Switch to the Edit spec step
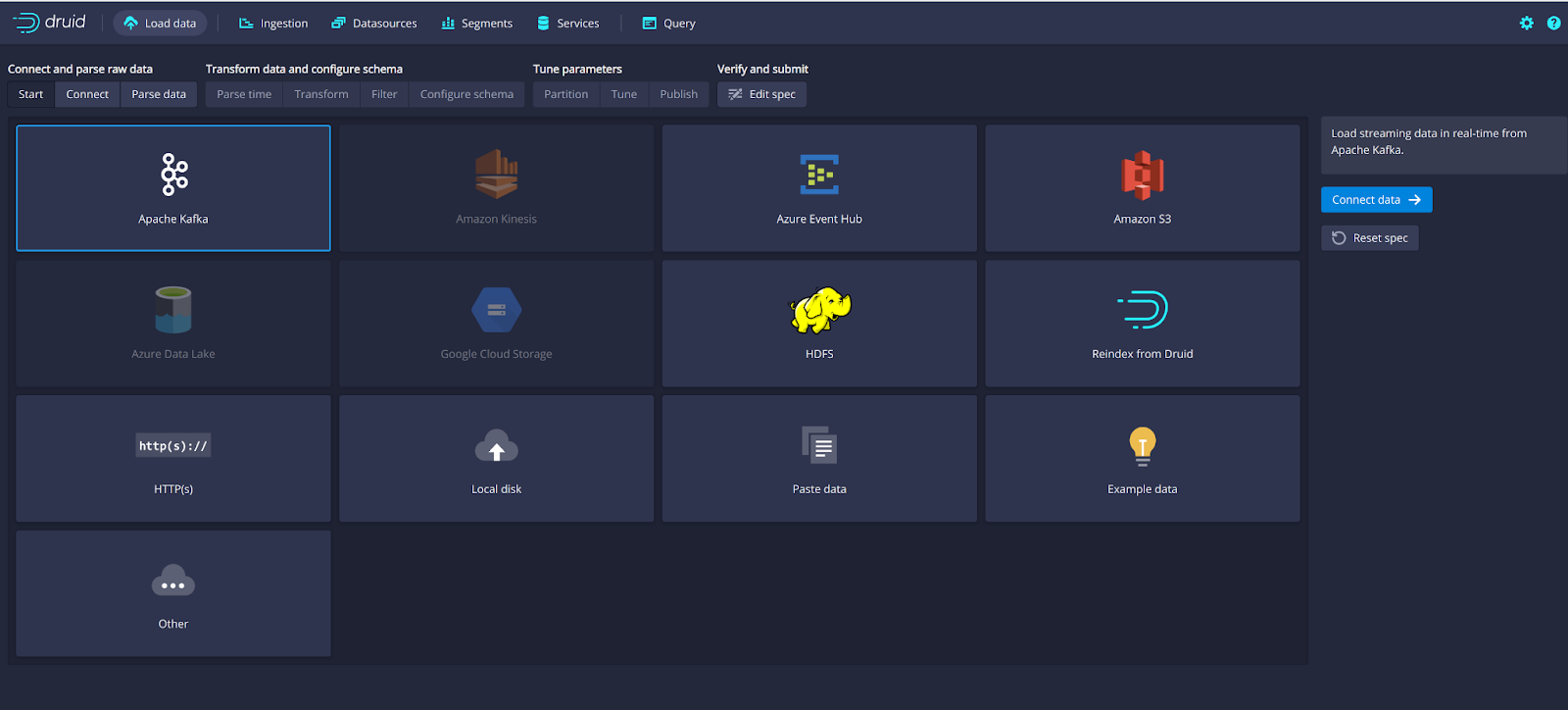Image resolution: width=1568 pixels, height=710 pixels. click(x=761, y=94)
